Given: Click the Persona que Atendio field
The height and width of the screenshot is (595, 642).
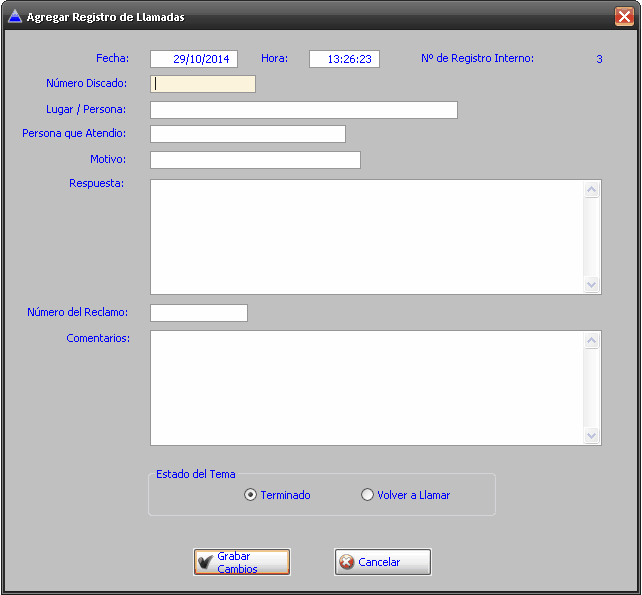Looking at the screenshot, I should coord(247,134).
